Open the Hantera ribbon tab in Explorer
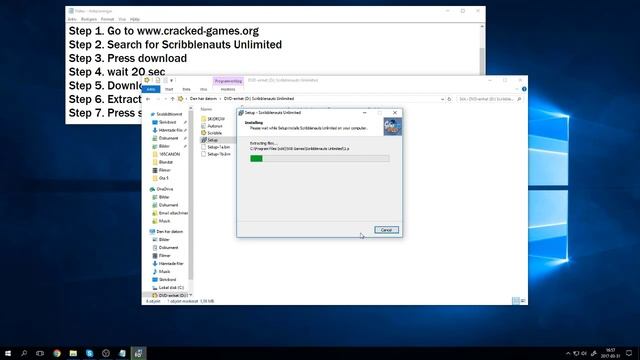The height and width of the screenshot is (360, 640). point(228,89)
